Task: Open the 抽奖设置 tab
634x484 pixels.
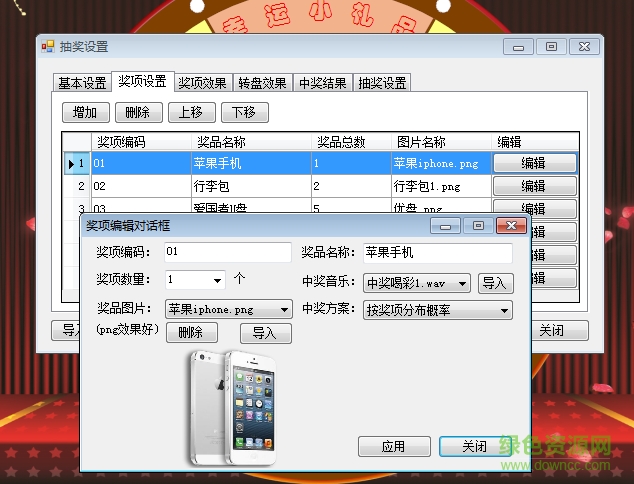Action: pyautogui.click(x=382, y=83)
